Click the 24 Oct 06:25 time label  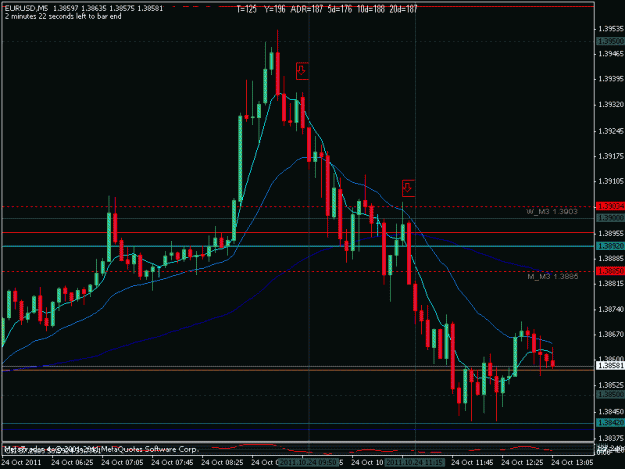point(72,463)
